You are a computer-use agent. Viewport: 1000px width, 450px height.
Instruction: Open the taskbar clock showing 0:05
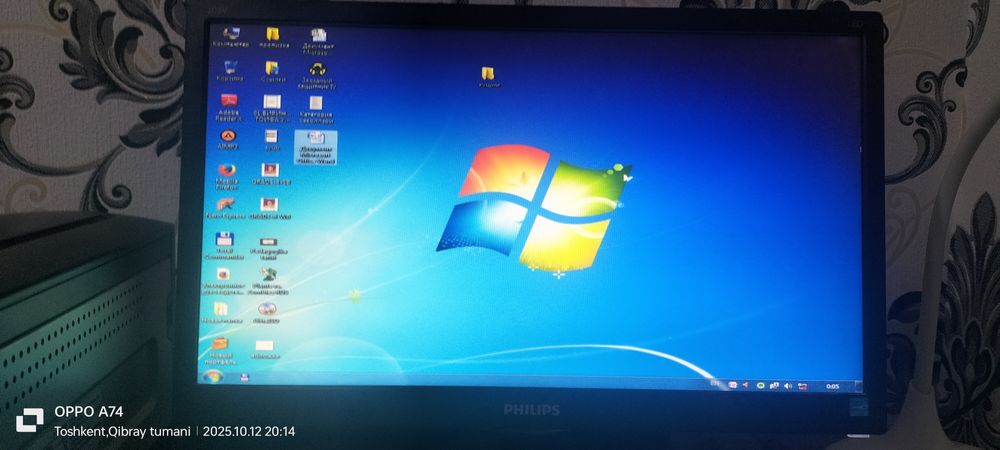tap(832, 387)
